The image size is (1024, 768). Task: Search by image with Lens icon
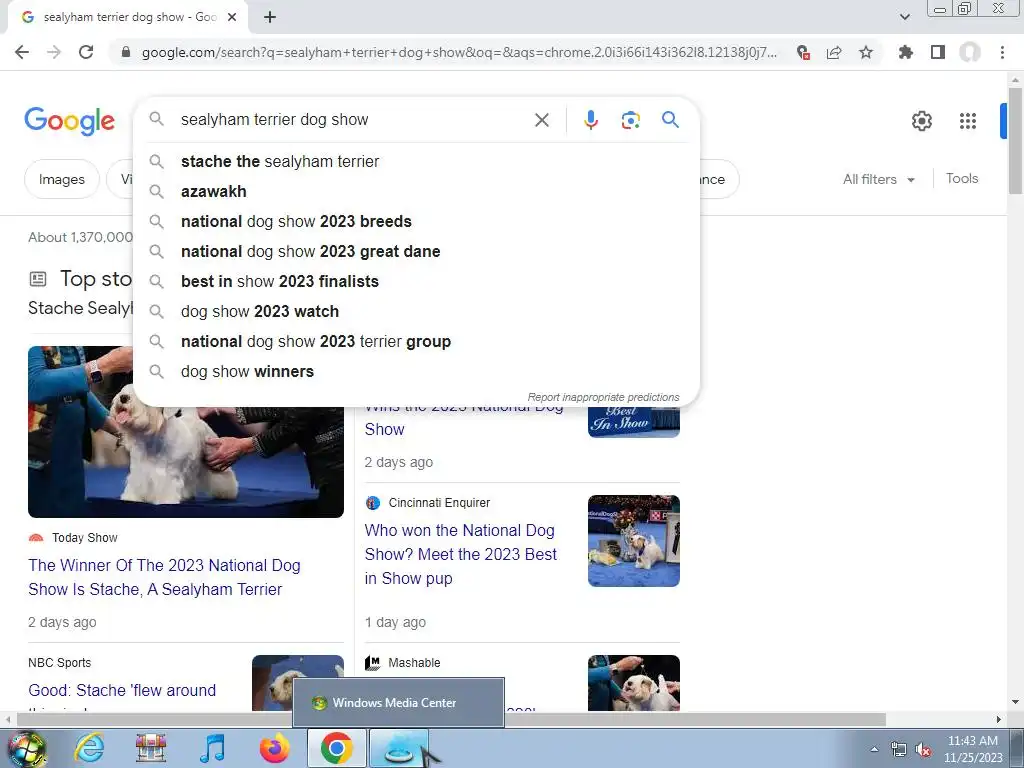point(630,120)
